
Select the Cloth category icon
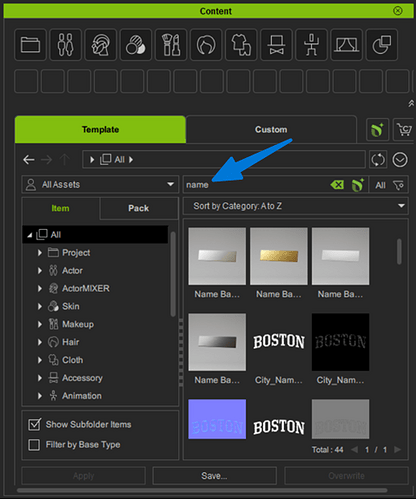pos(241,45)
